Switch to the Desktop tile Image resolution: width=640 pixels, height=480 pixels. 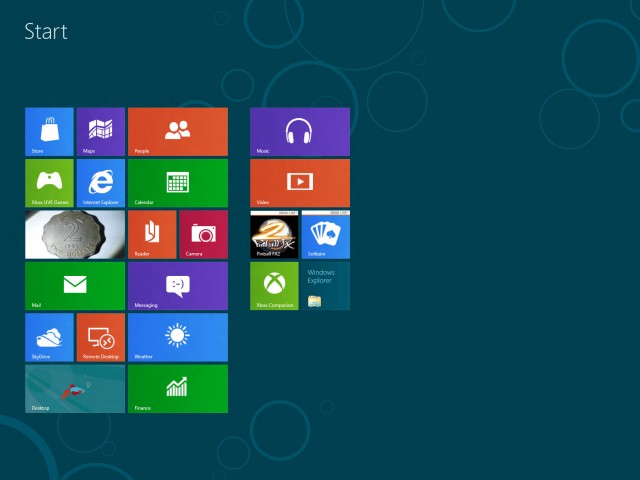(x=75, y=389)
